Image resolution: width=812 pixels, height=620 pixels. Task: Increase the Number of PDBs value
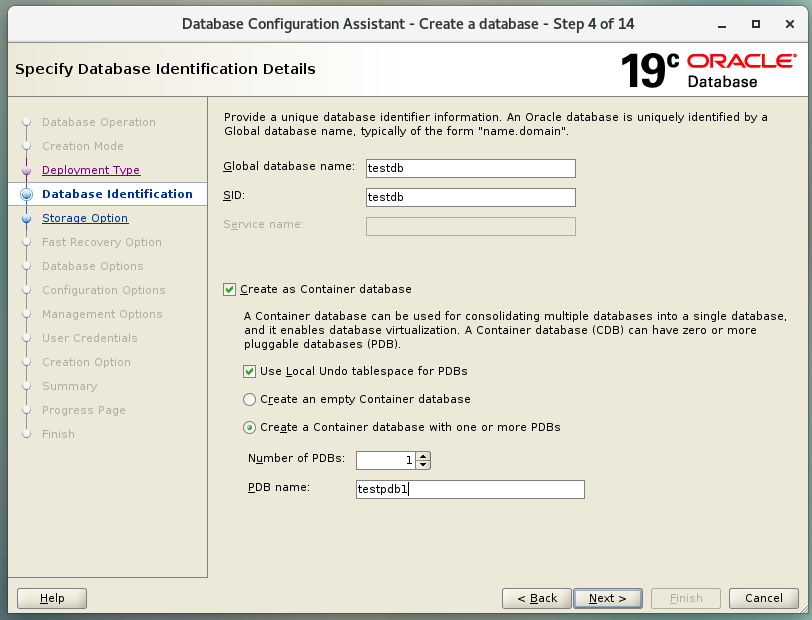pyautogui.click(x=423, y=456)
